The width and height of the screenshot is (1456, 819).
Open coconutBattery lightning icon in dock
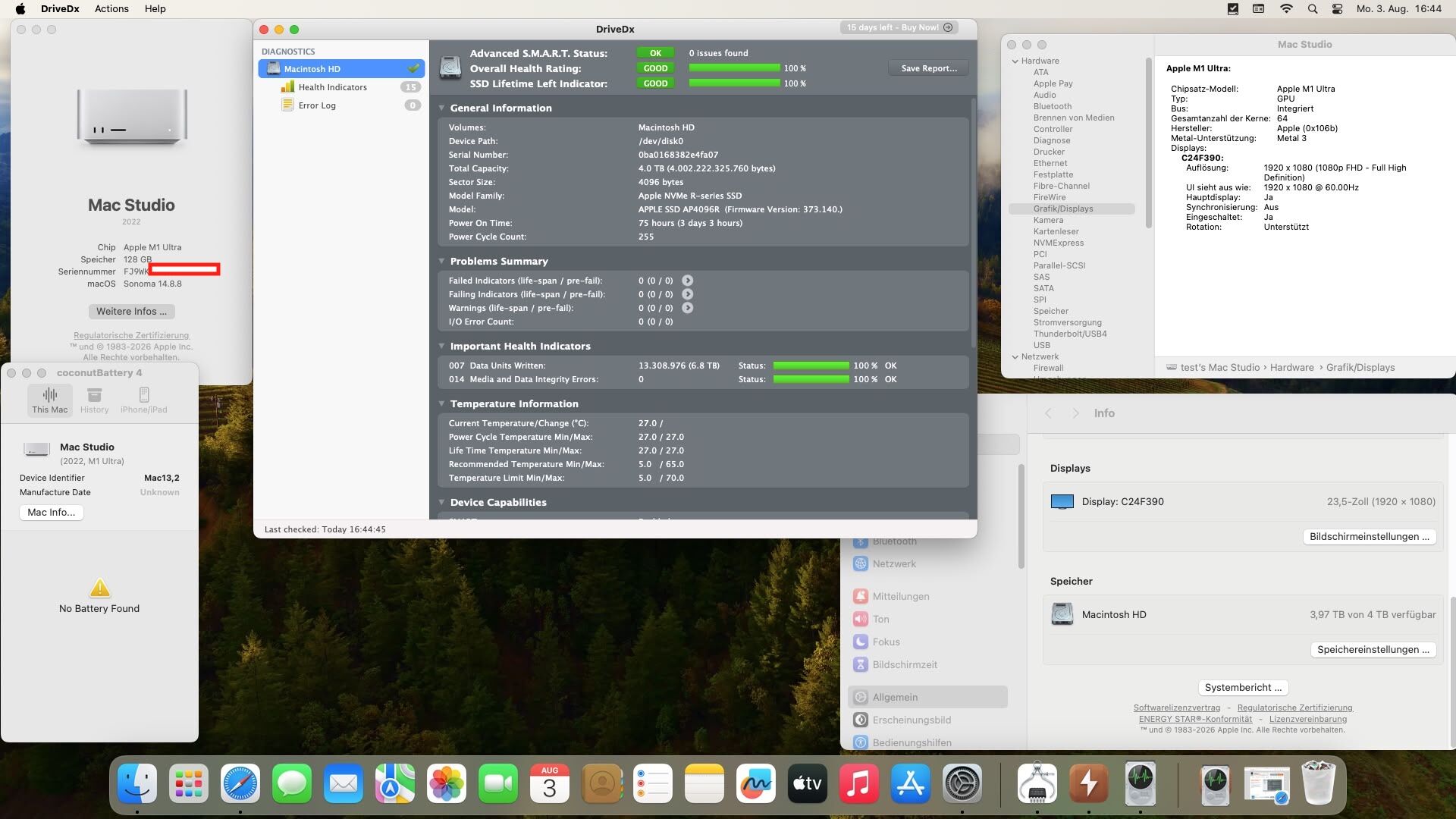[x=1089, y=783]
